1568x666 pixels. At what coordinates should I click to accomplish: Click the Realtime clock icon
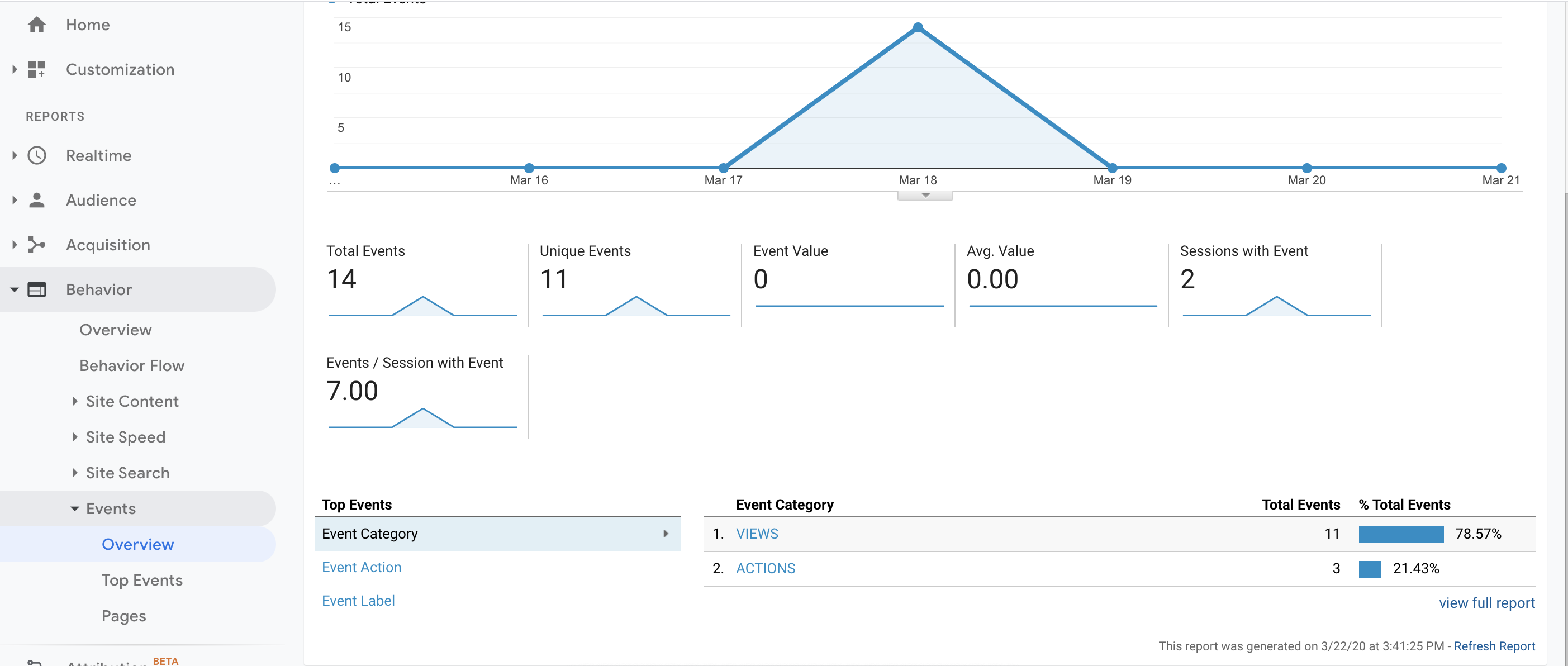36,155
